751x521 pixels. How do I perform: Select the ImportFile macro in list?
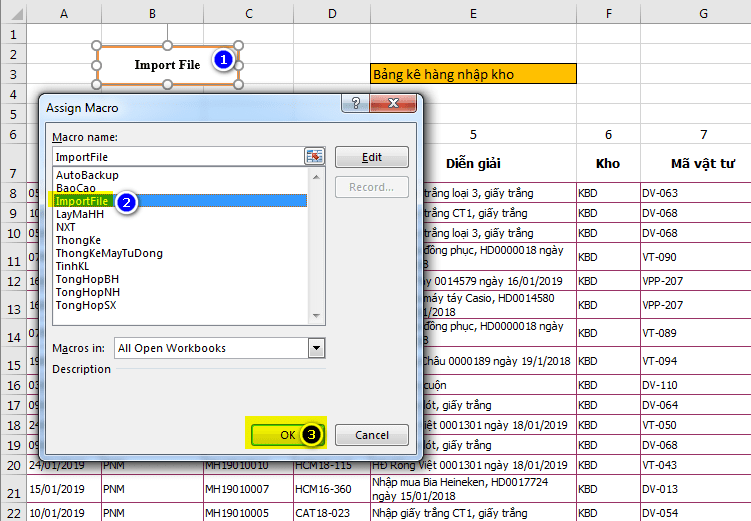pos(181,201)
